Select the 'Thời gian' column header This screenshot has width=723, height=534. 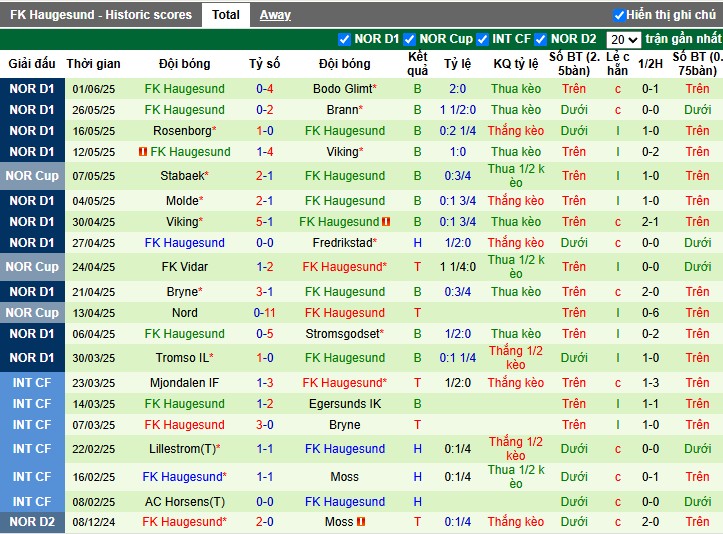[x=94, y=64]
